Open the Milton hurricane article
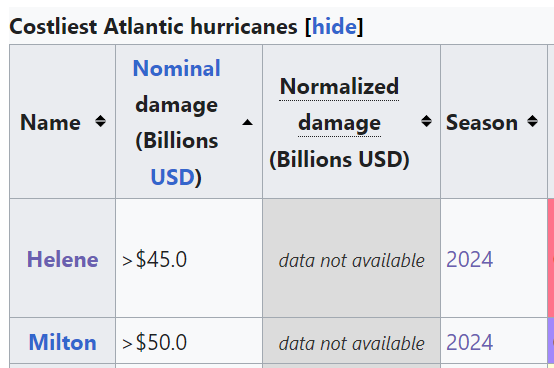Screen dimensions: 554x368 click(x=63, y=342)
